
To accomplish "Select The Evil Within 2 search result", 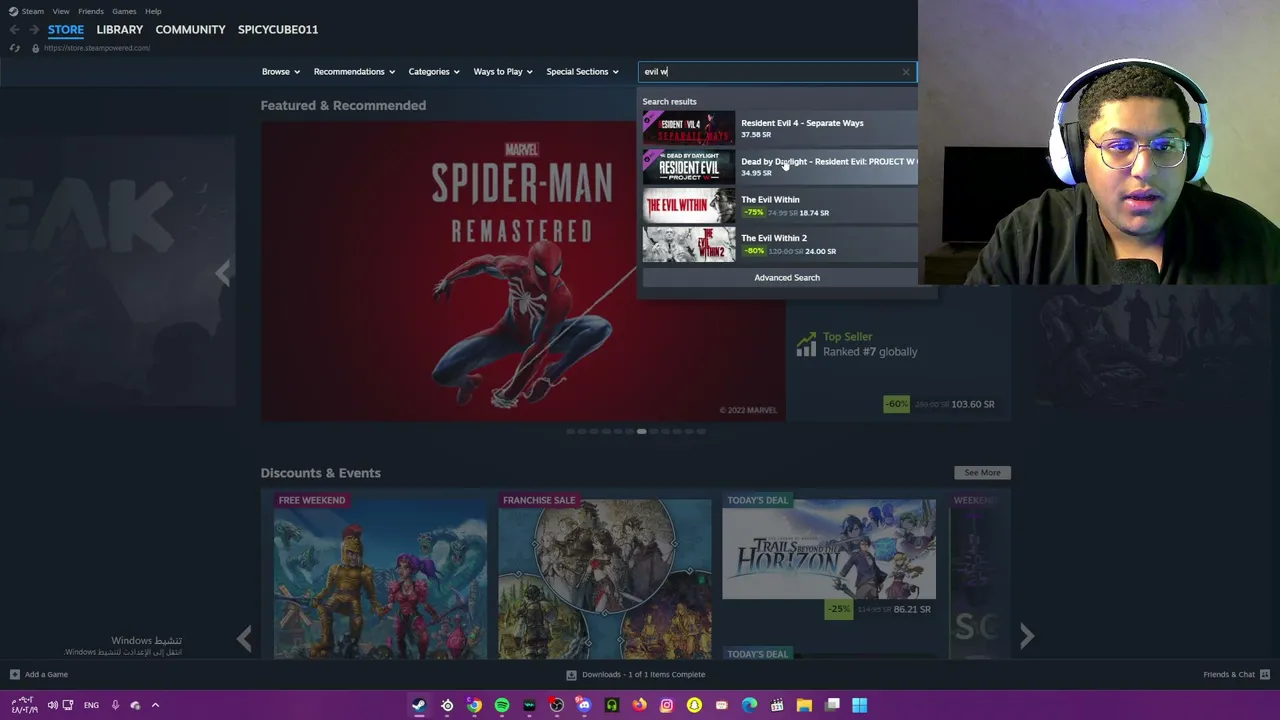I will pos(779,244).
